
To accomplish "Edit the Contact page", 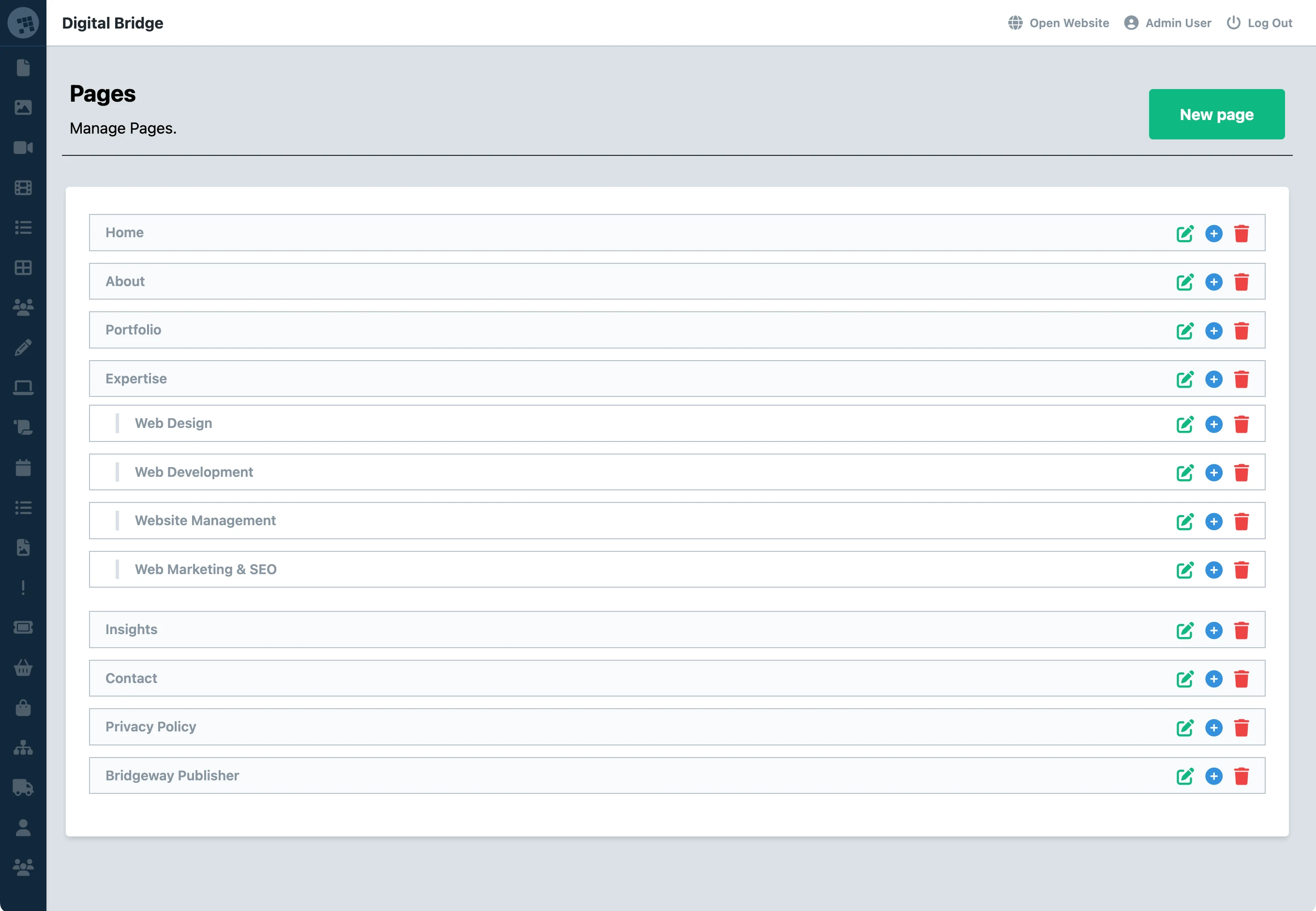I will [x=1185, y=679].
